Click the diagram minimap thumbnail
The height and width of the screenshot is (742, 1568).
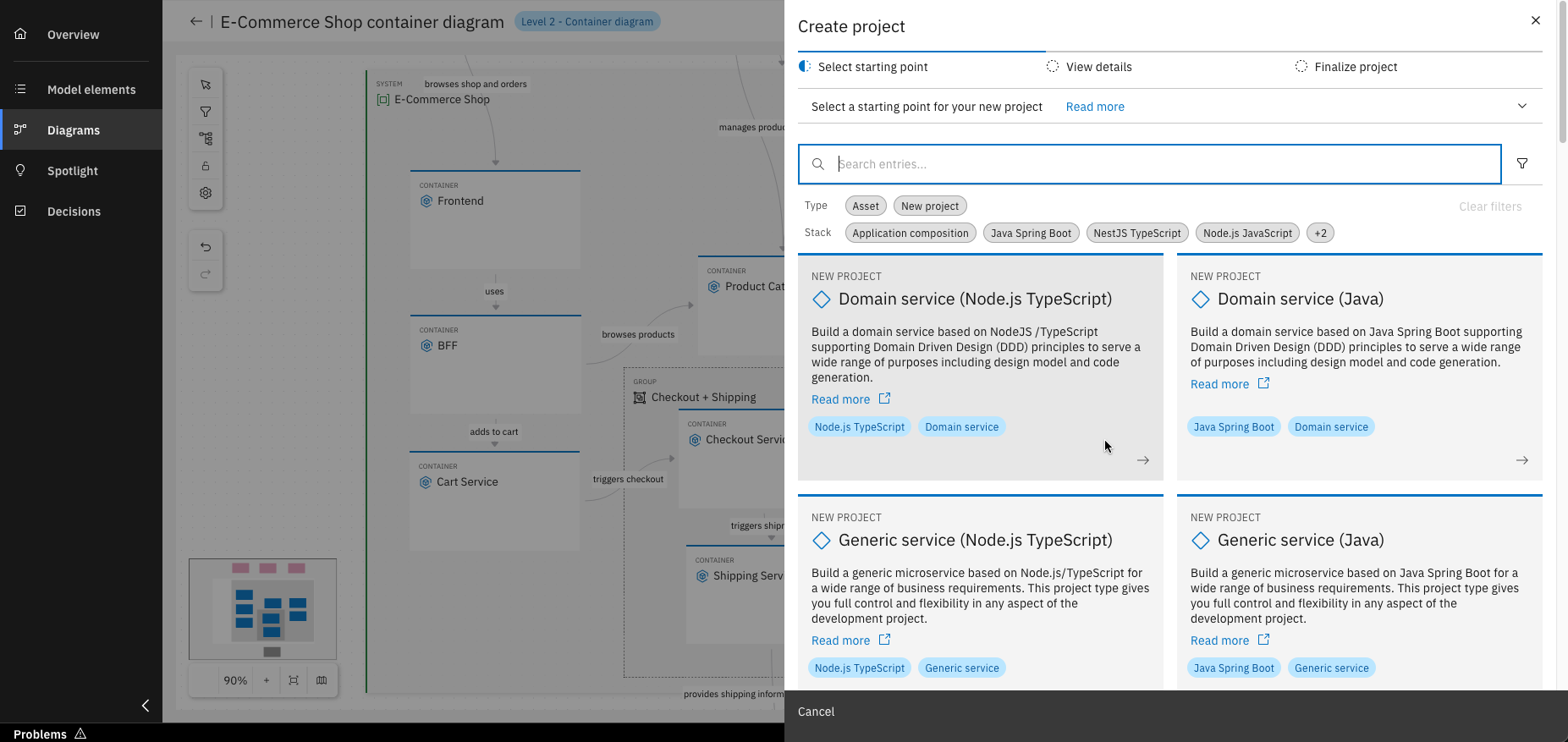click(x=262, y=609)
